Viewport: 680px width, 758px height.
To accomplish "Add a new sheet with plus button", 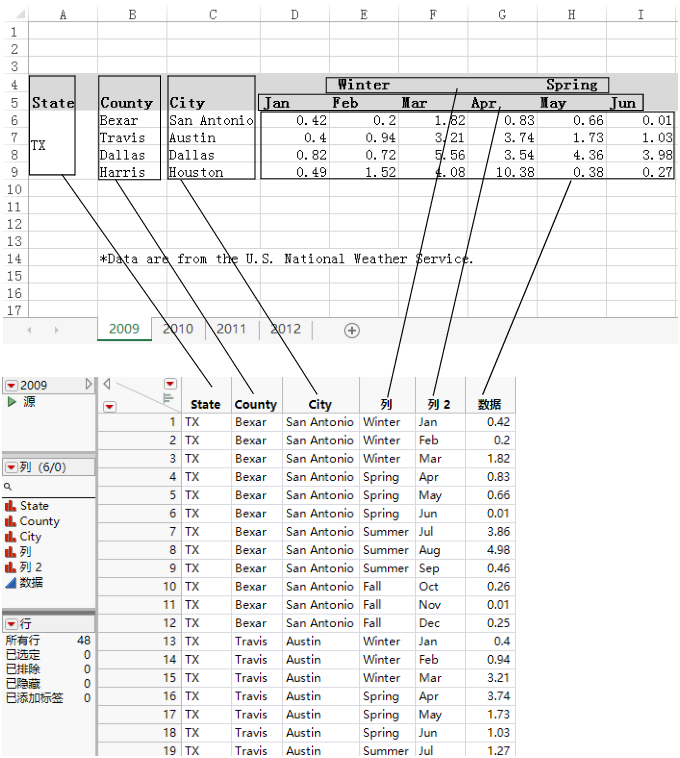I will point(352,330).
